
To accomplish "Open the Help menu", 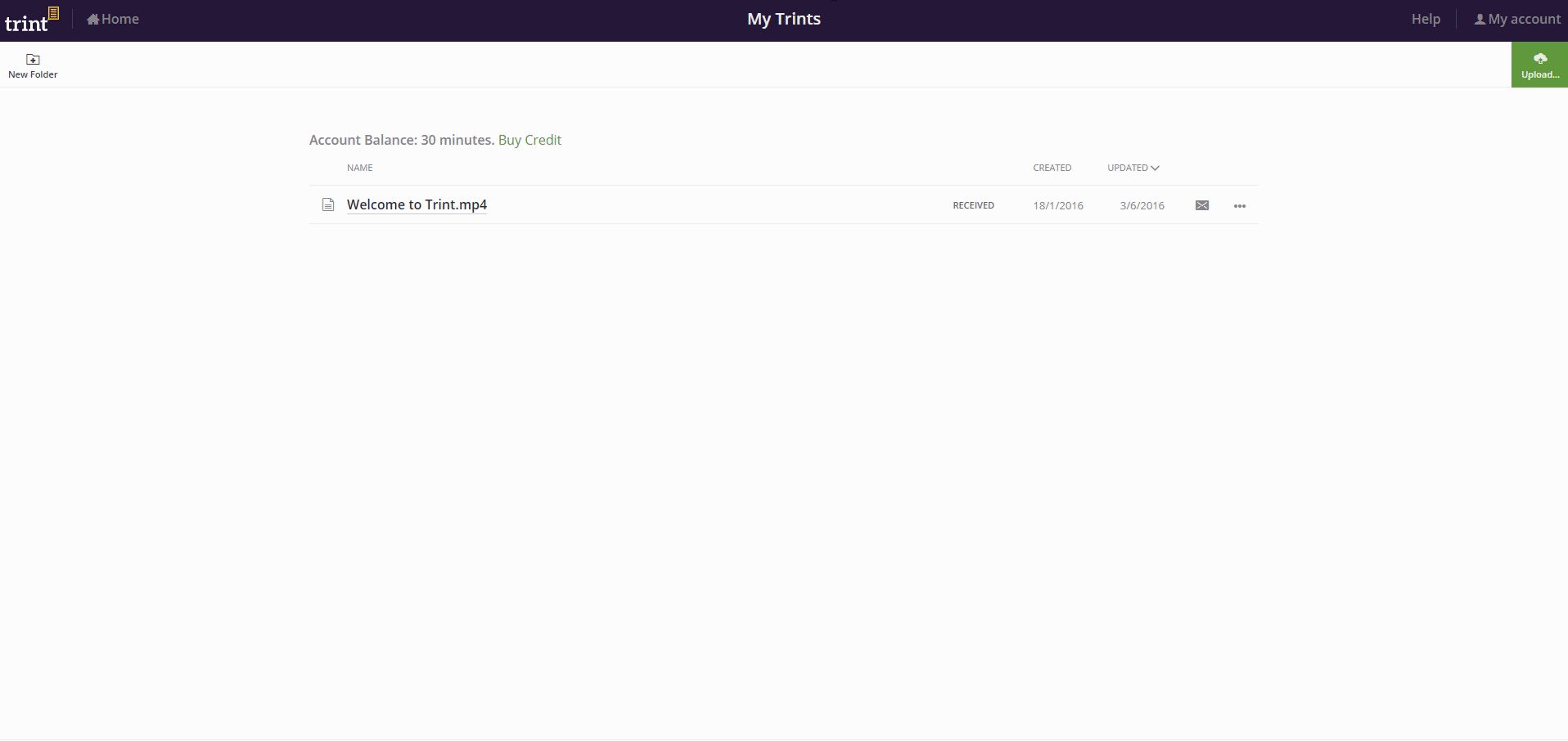I will [1426, 19].
